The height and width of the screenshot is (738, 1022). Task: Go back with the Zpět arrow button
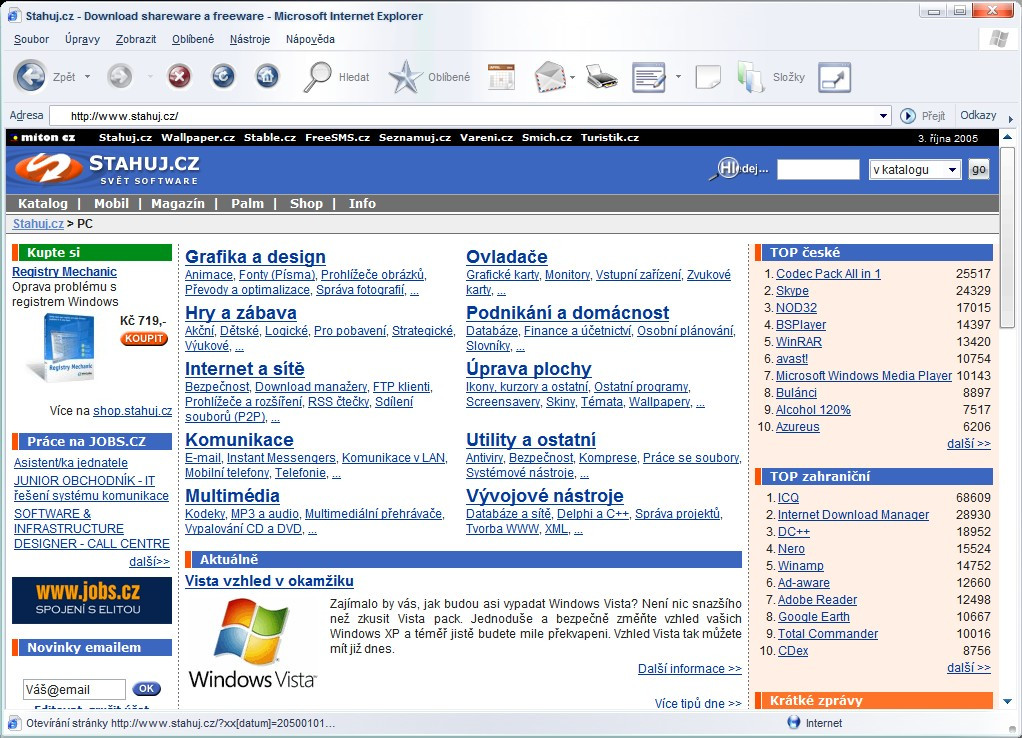click(x=30, y=77)
